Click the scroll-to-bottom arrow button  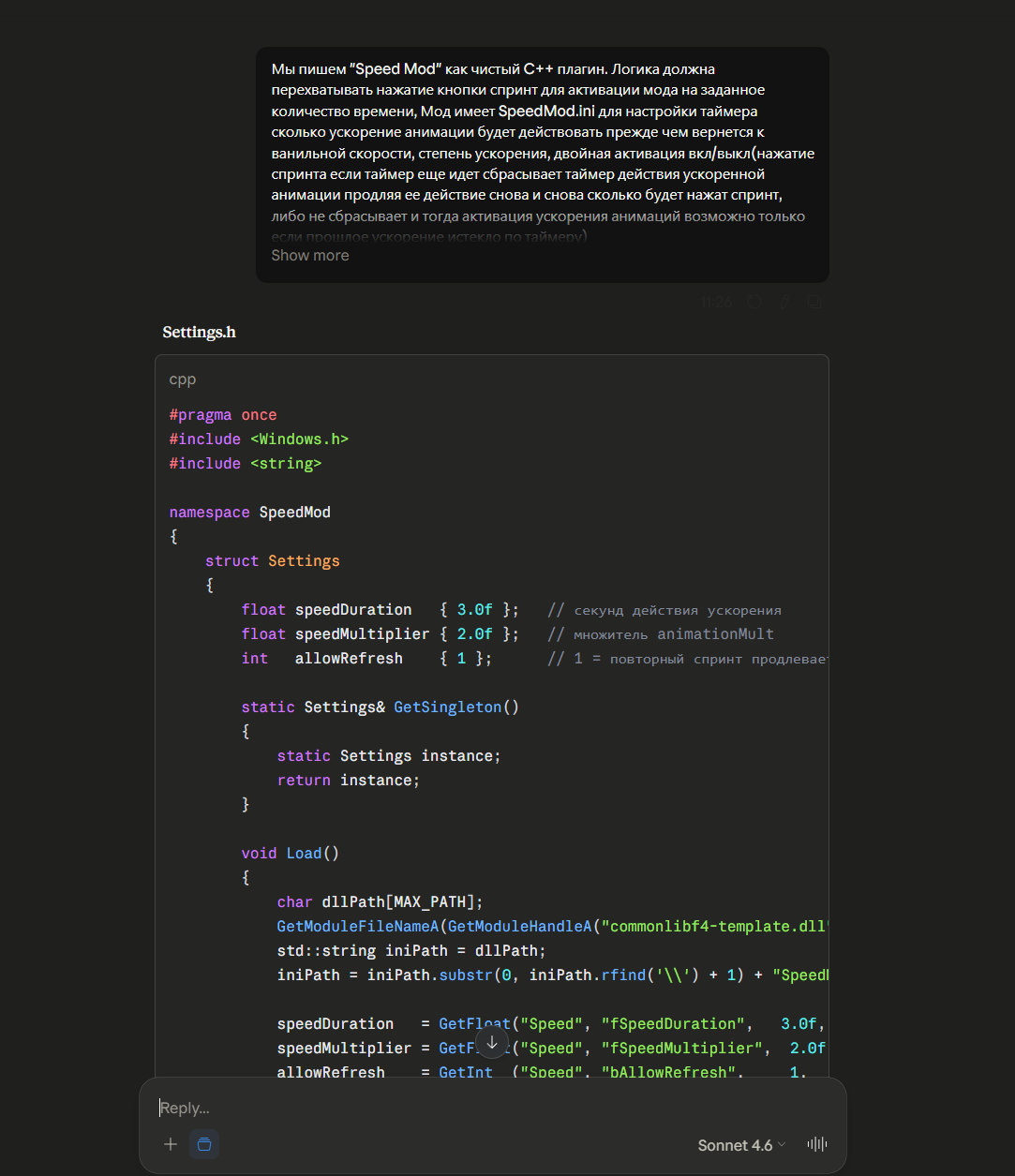click(492, 1043)
